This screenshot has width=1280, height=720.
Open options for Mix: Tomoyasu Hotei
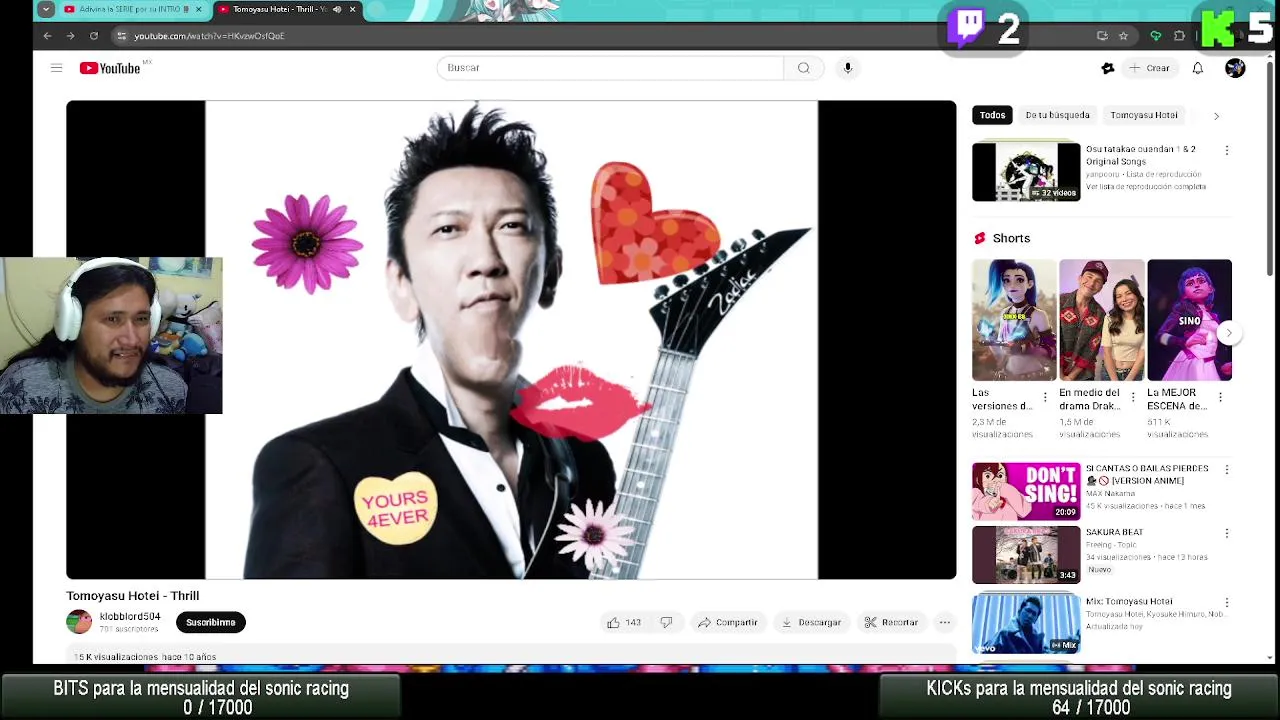tap(1227, 602)
